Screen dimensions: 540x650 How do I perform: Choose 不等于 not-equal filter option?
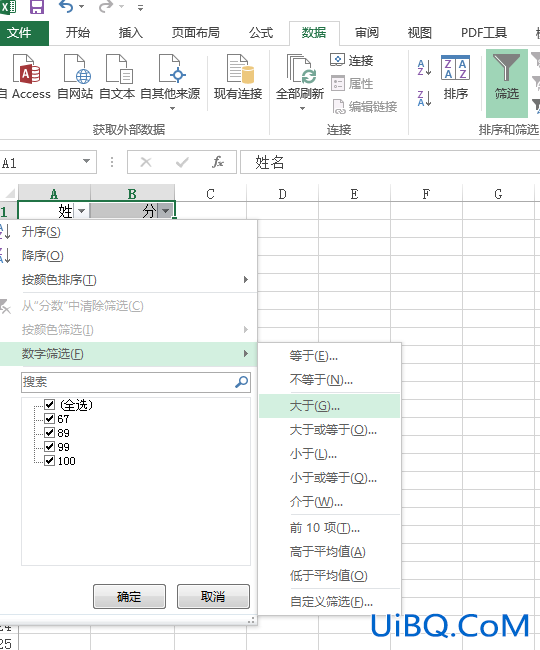(x=329, y=380)
